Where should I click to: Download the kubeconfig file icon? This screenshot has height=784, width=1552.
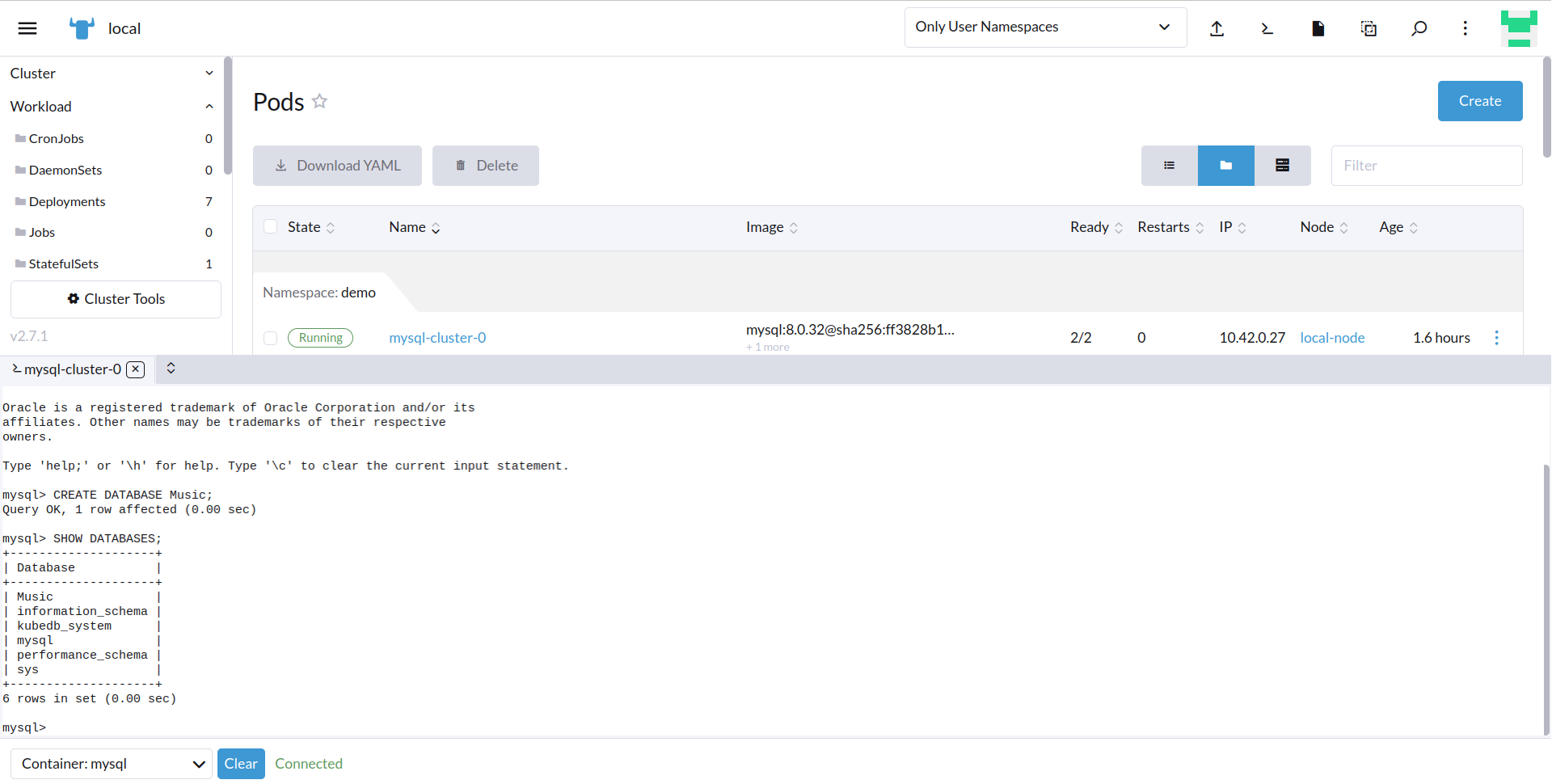pos(1318,27)
